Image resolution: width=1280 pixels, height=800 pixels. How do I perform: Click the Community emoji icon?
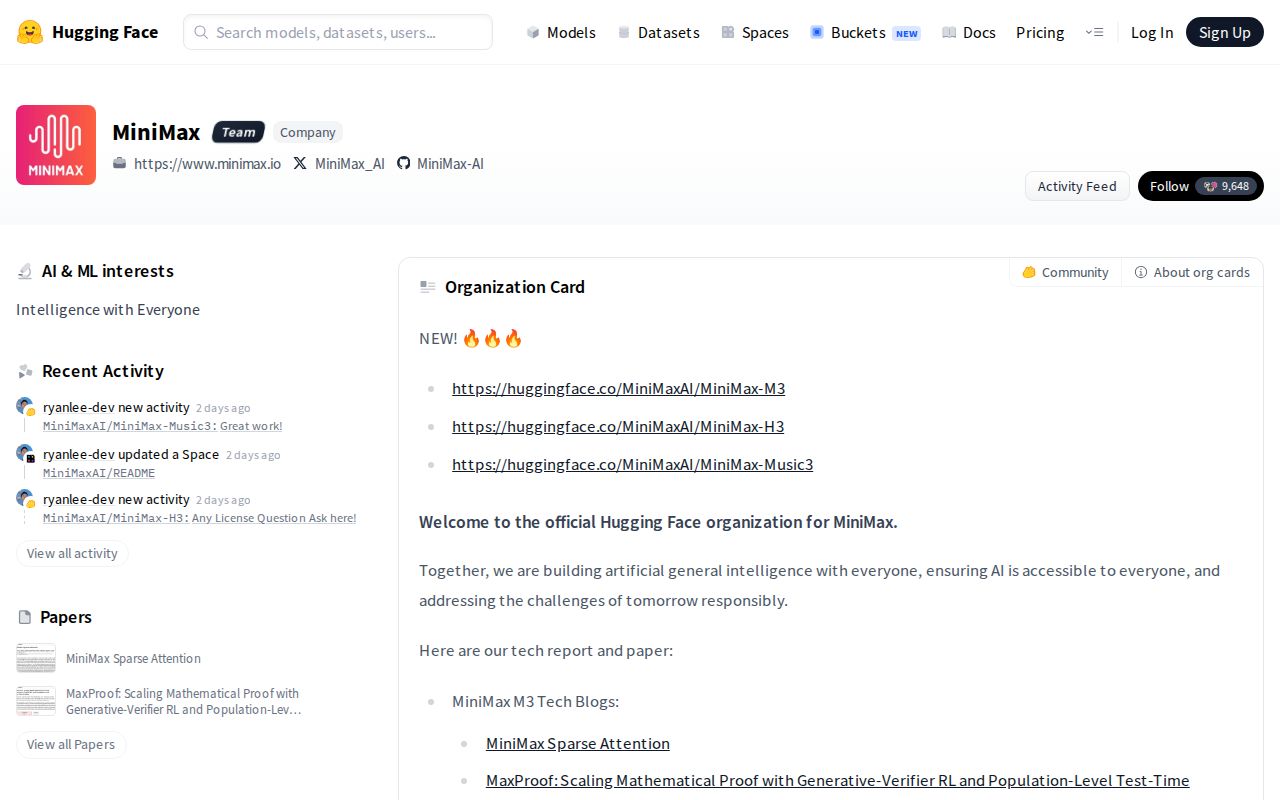click(x=1028, y=272)
